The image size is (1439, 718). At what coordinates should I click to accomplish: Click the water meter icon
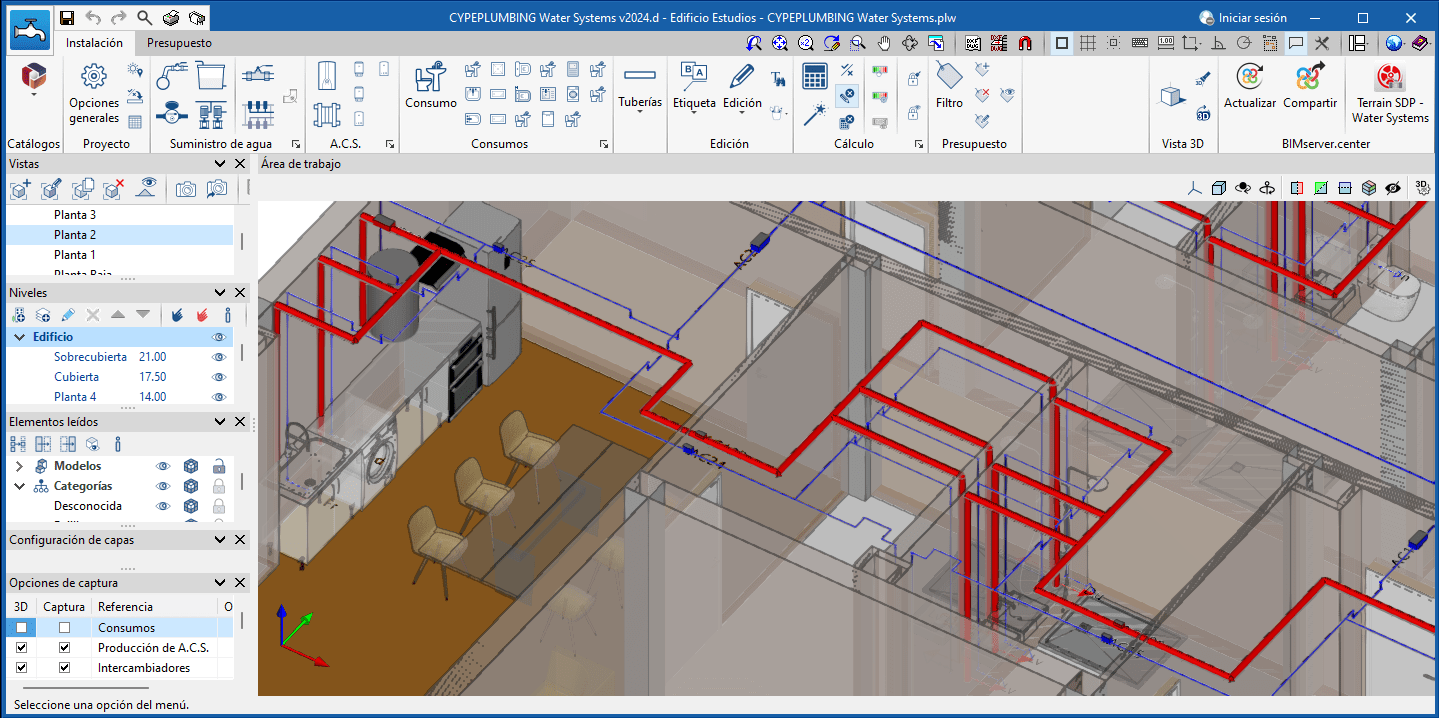click(x=172, y=114)
